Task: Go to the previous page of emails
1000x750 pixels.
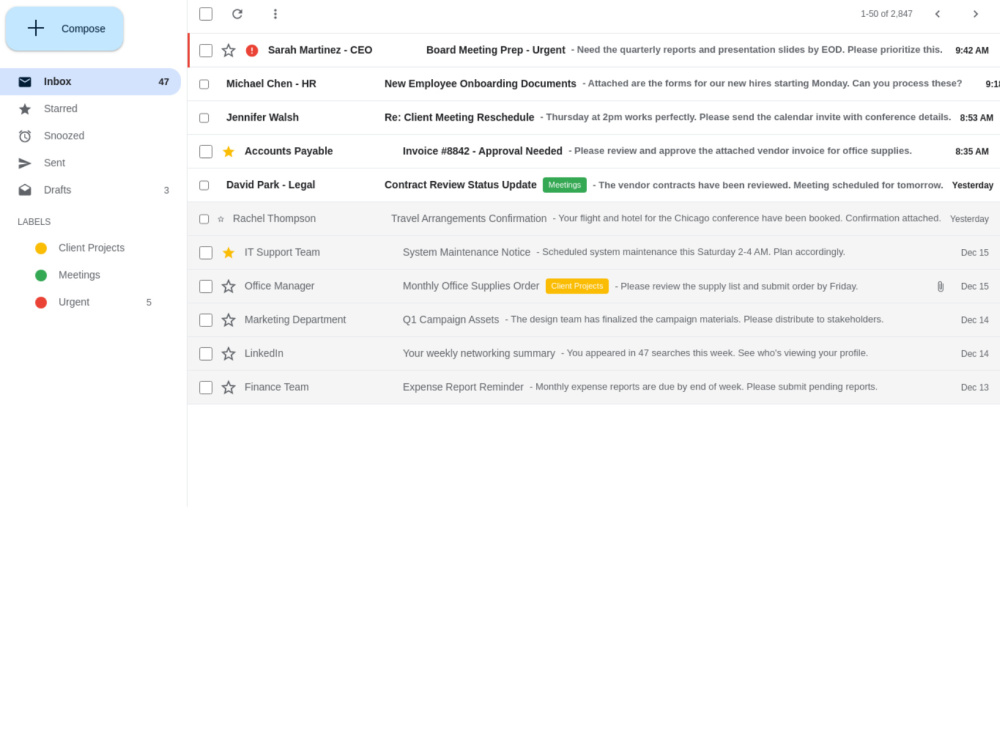Action: pyautogui.click(x=938, y=14)
